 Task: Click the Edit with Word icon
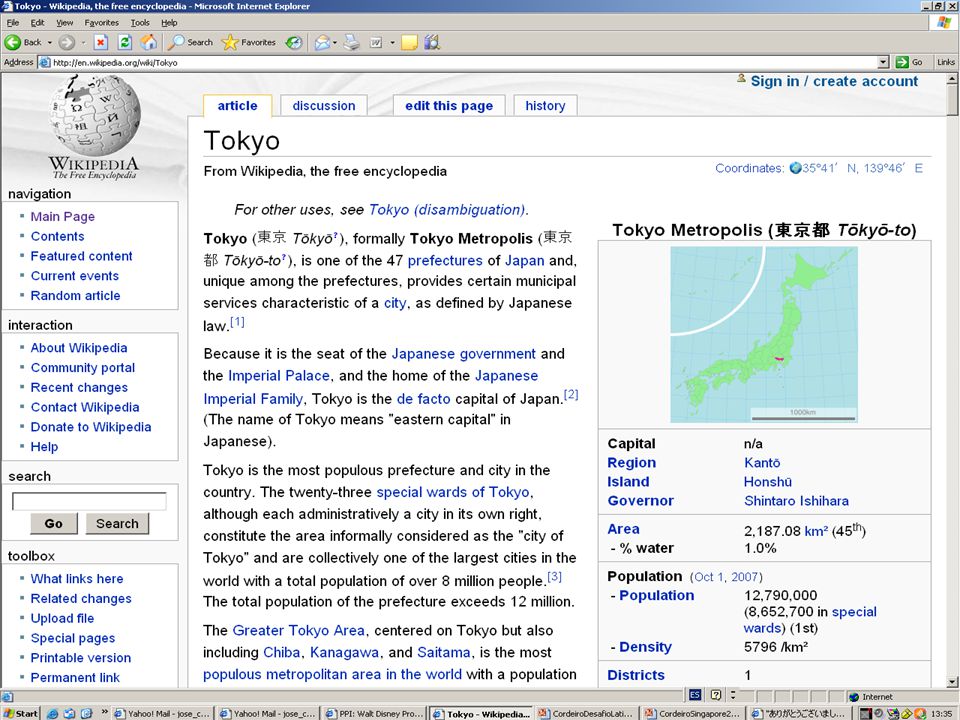tap(376, 42)
